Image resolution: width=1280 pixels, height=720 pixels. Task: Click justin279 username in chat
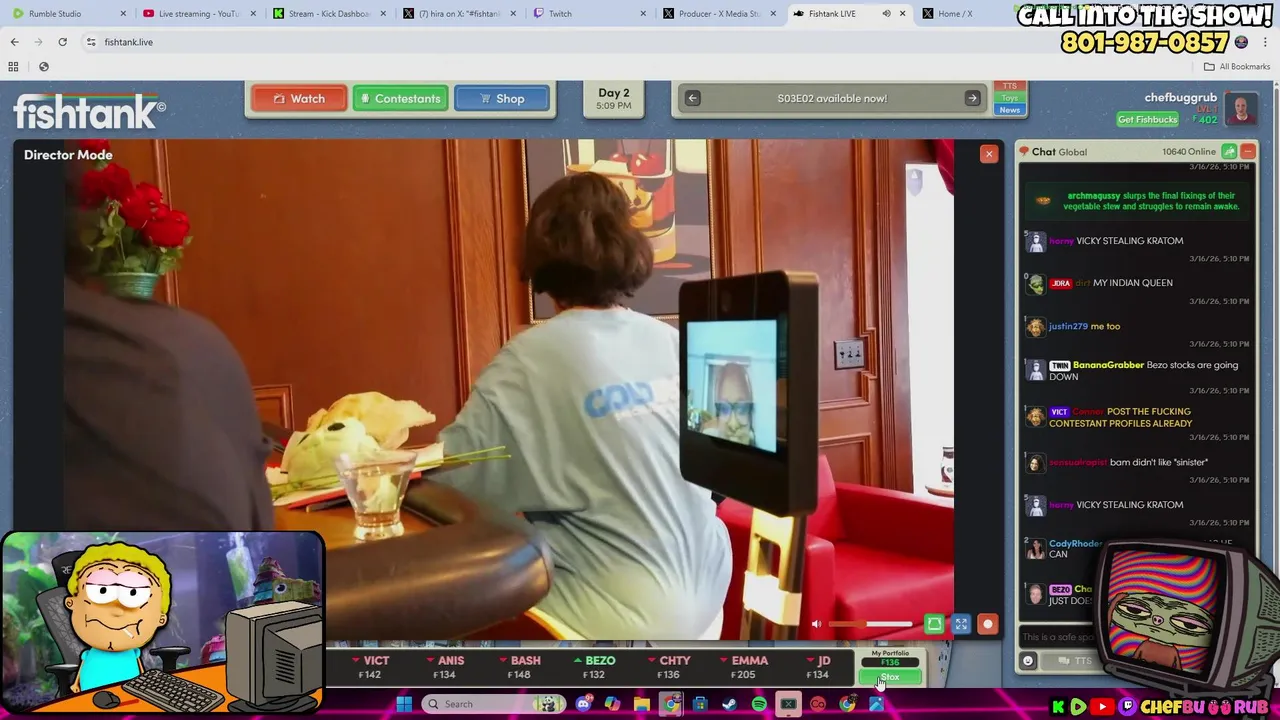click(1068, 326)
